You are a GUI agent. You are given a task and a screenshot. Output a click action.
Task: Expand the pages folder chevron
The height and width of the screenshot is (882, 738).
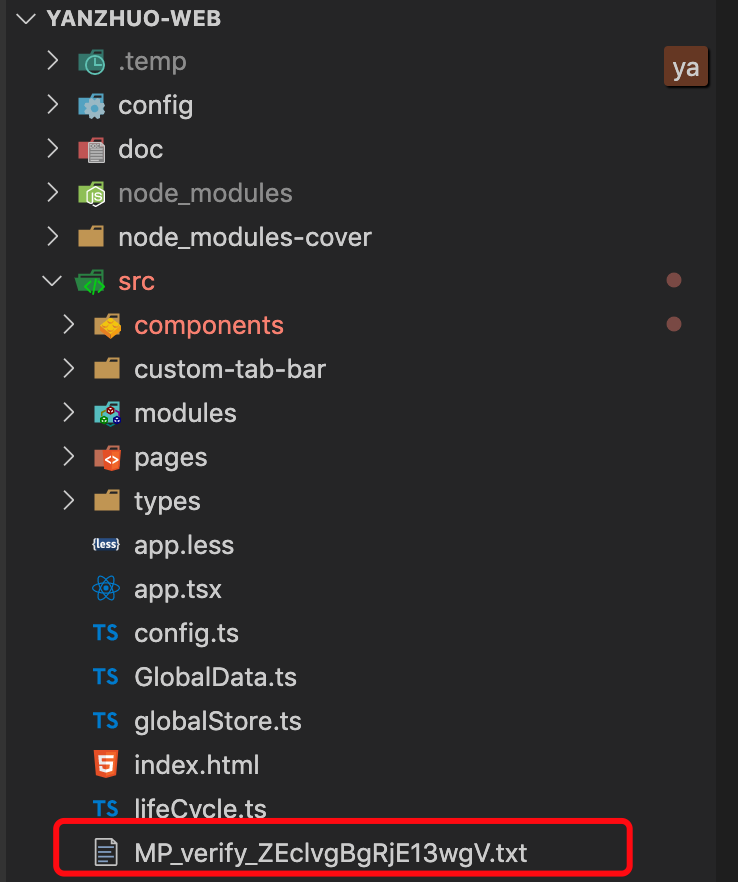pos(69,457)
